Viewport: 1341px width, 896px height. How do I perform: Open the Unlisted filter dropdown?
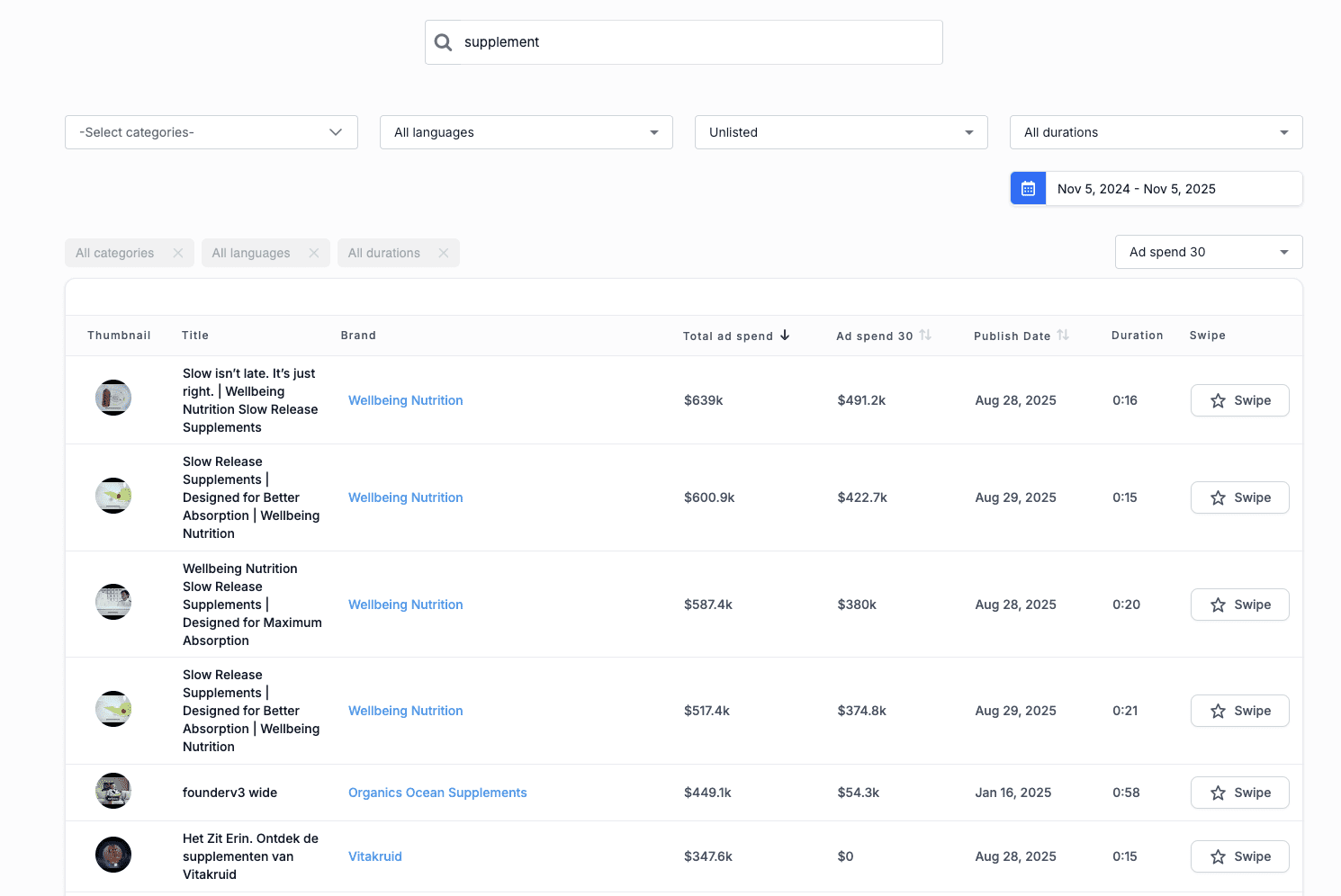pyautogui.click(x=841, y=132)
